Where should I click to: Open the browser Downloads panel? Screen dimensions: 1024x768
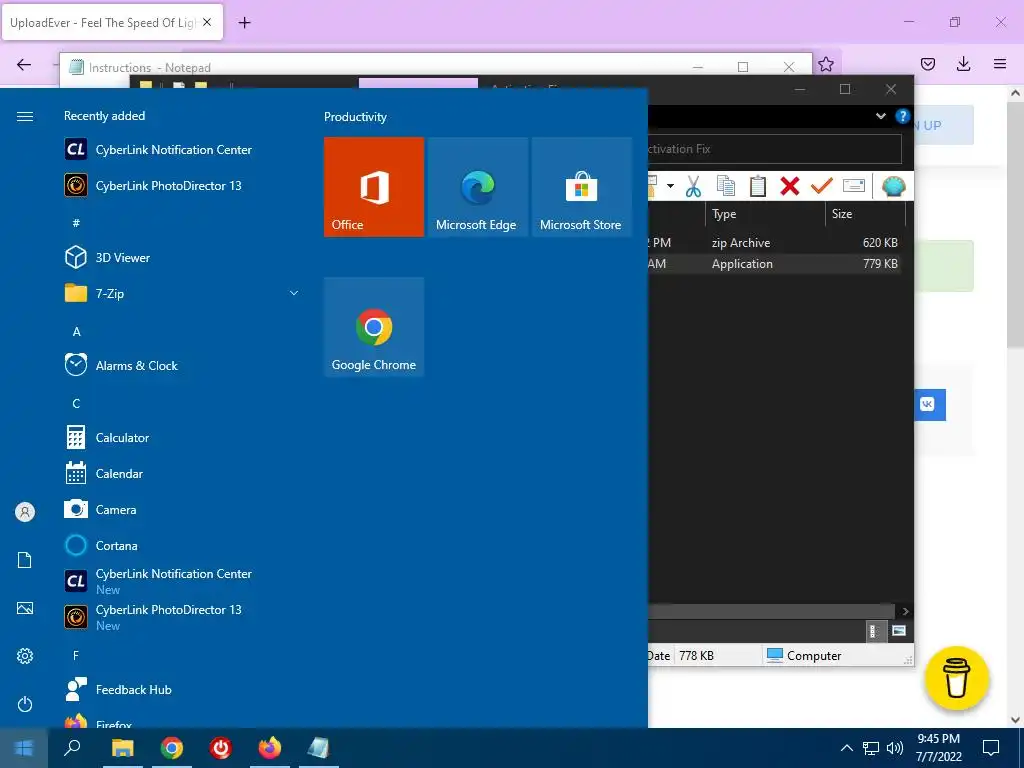963,64
